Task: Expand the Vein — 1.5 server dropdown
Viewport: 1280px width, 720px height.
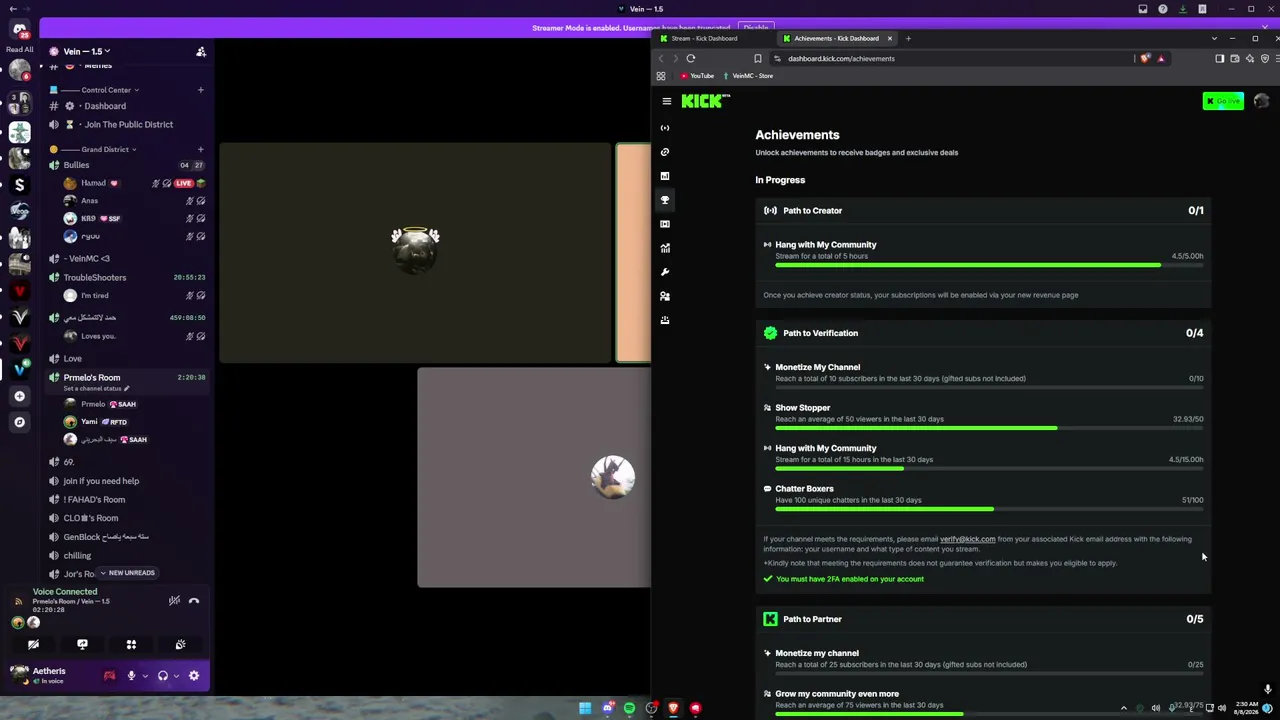Action: coord(87,51)
